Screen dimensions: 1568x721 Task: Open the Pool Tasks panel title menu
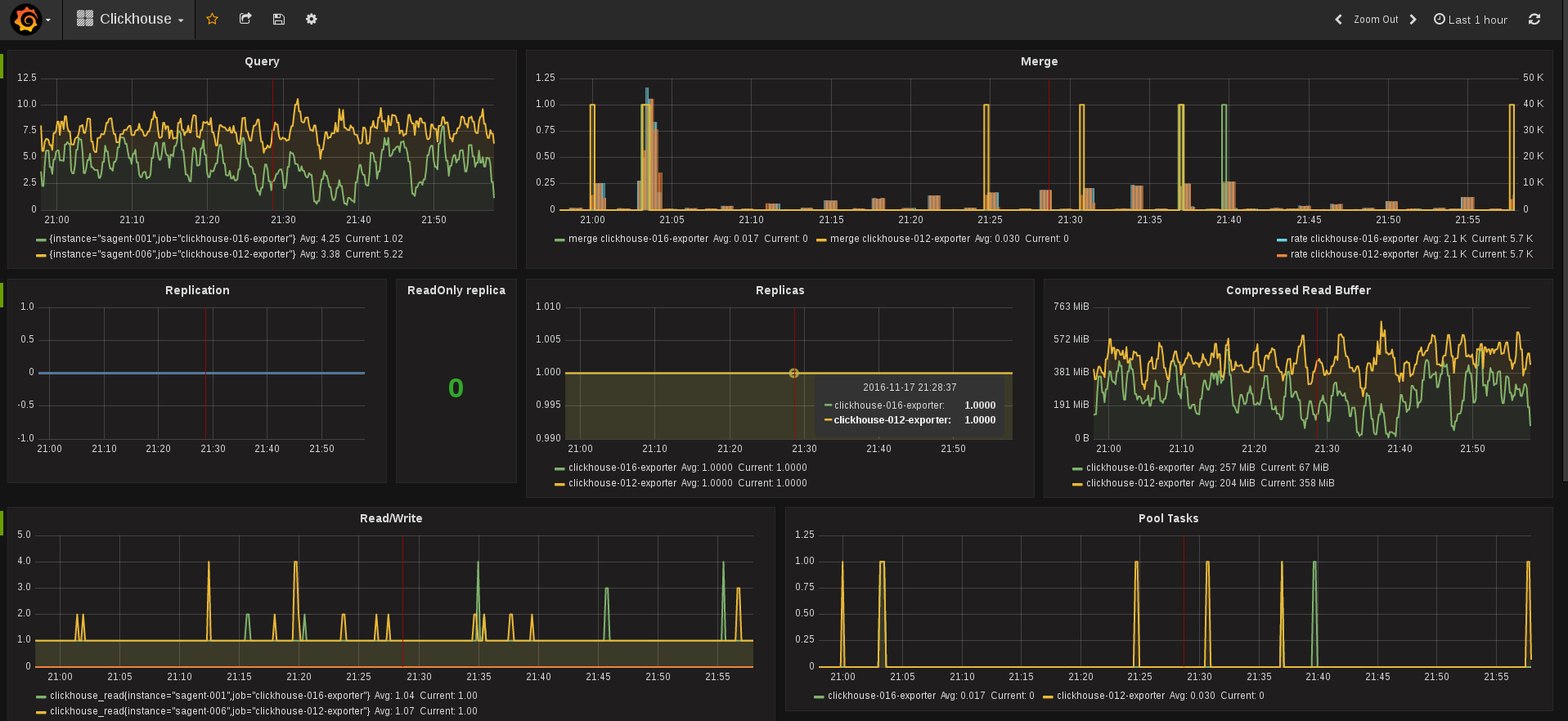pos(1168,518)
